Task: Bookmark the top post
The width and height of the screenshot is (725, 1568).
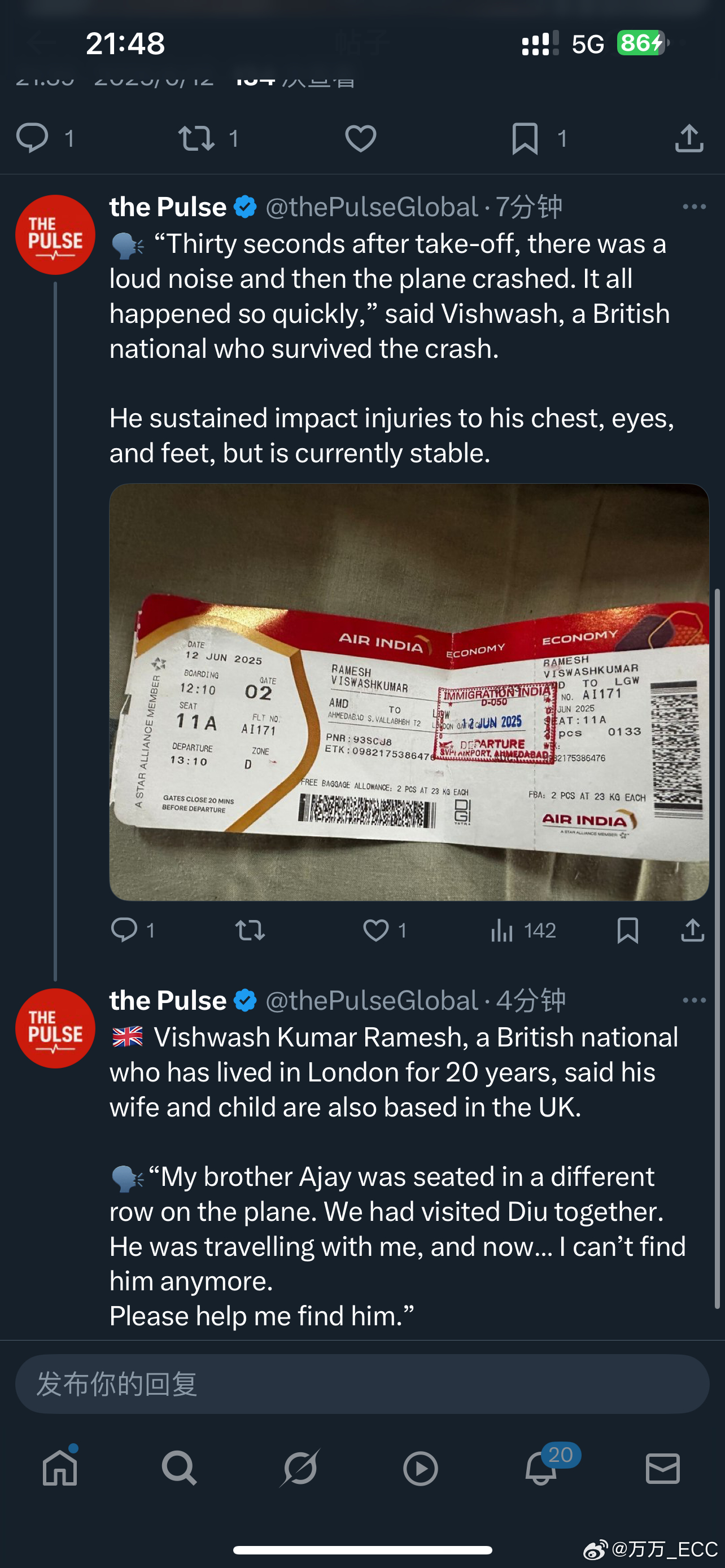Action: click(x=525, y=139)
